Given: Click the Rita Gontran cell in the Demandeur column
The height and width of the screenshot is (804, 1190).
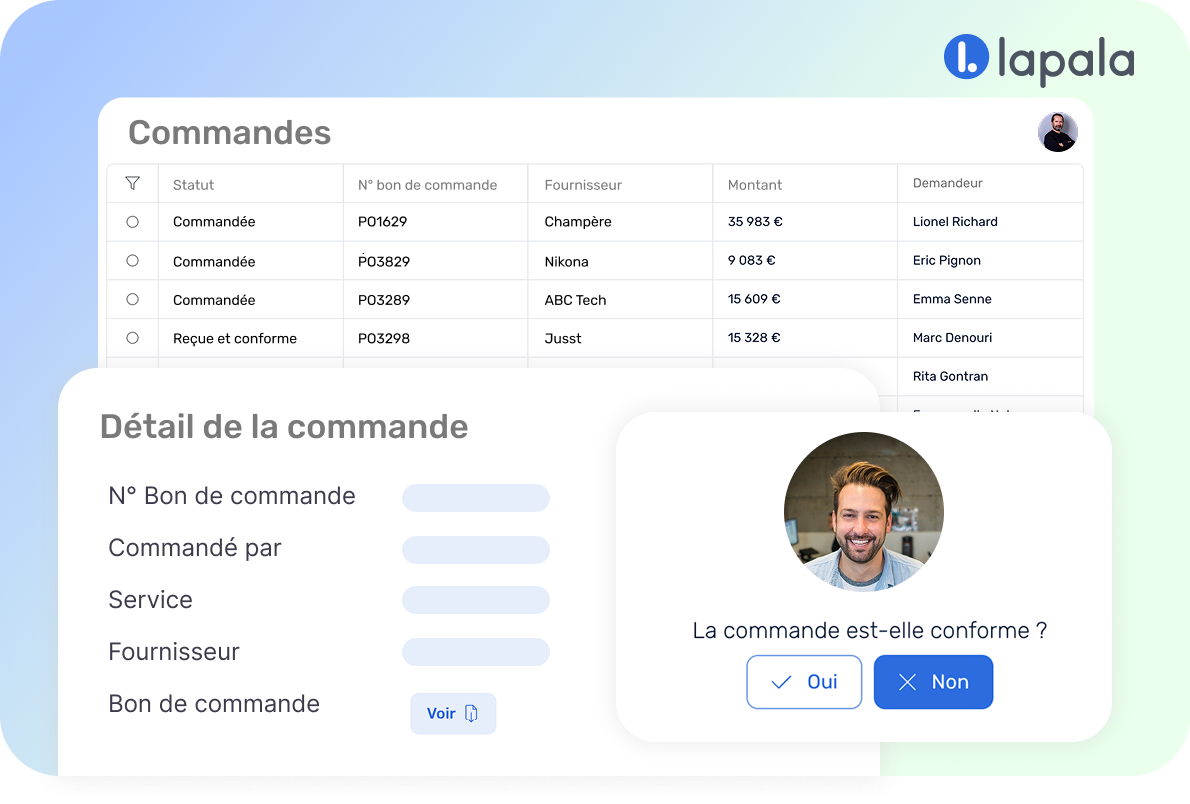Looking at the screenshot, I should [x=949, y=376].
